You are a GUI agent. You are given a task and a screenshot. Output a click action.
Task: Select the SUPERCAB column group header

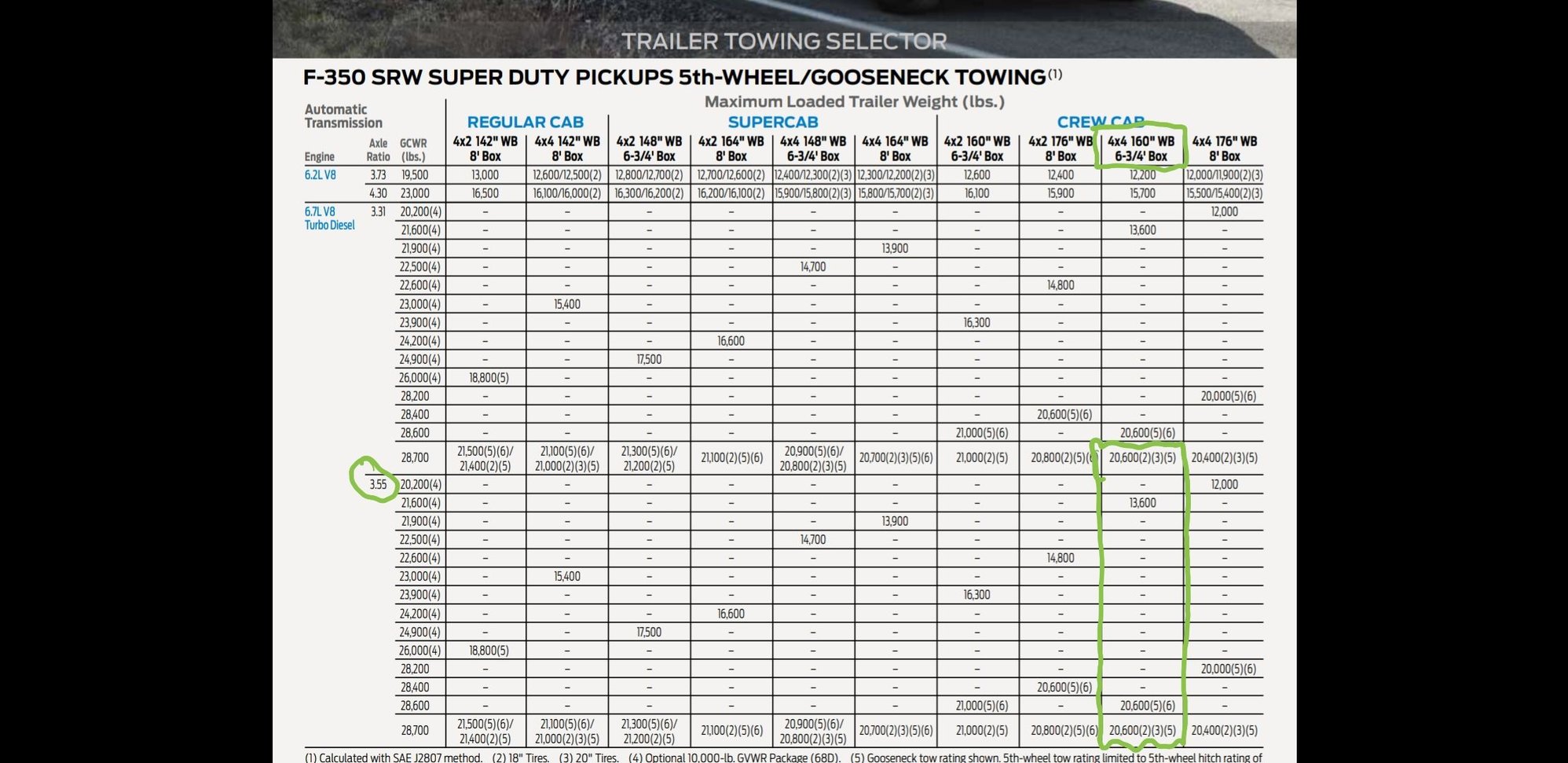coord(772,122)
